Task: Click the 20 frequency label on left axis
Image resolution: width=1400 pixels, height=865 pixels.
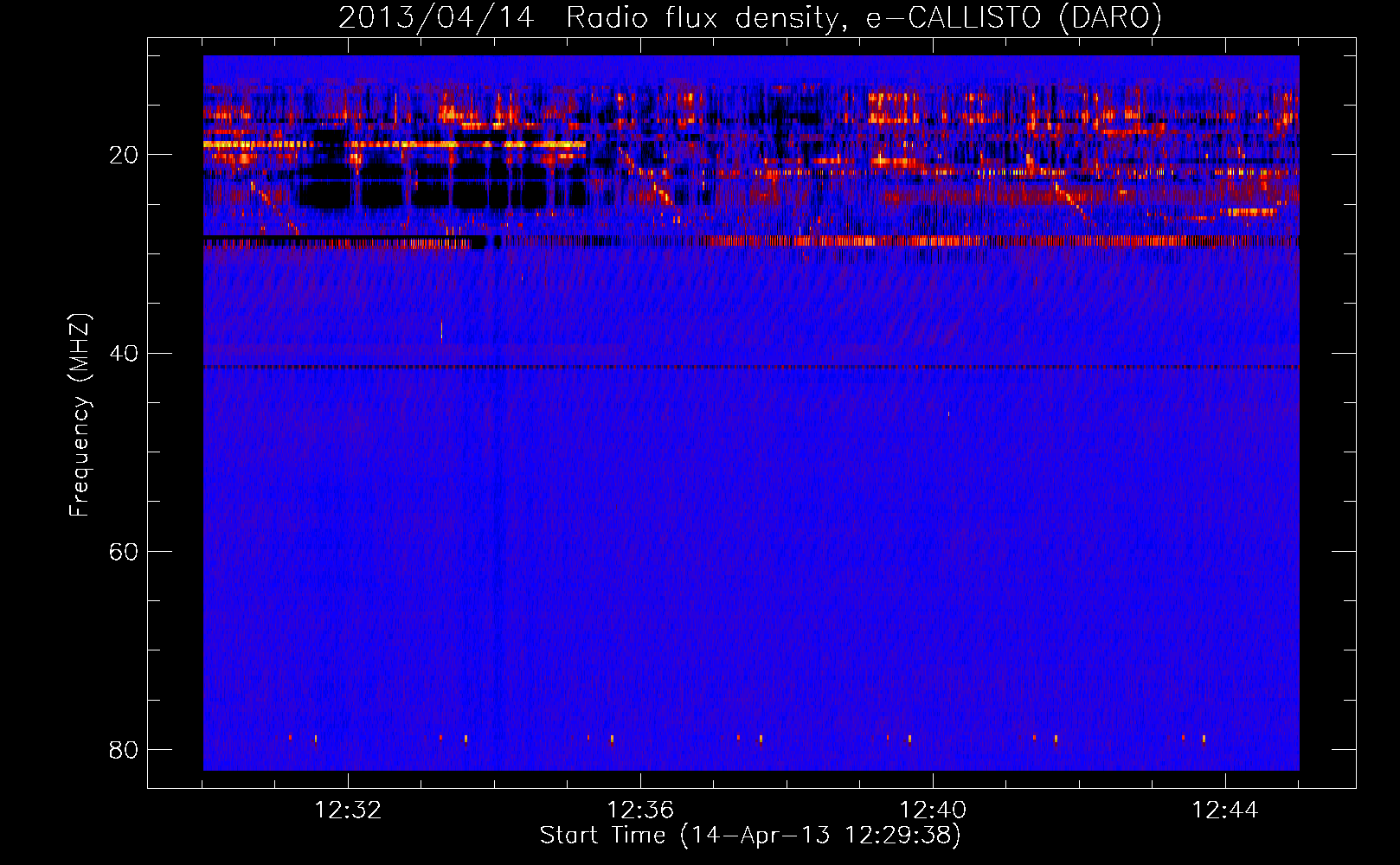Action: pyautogui.click(x=124, y=156)
